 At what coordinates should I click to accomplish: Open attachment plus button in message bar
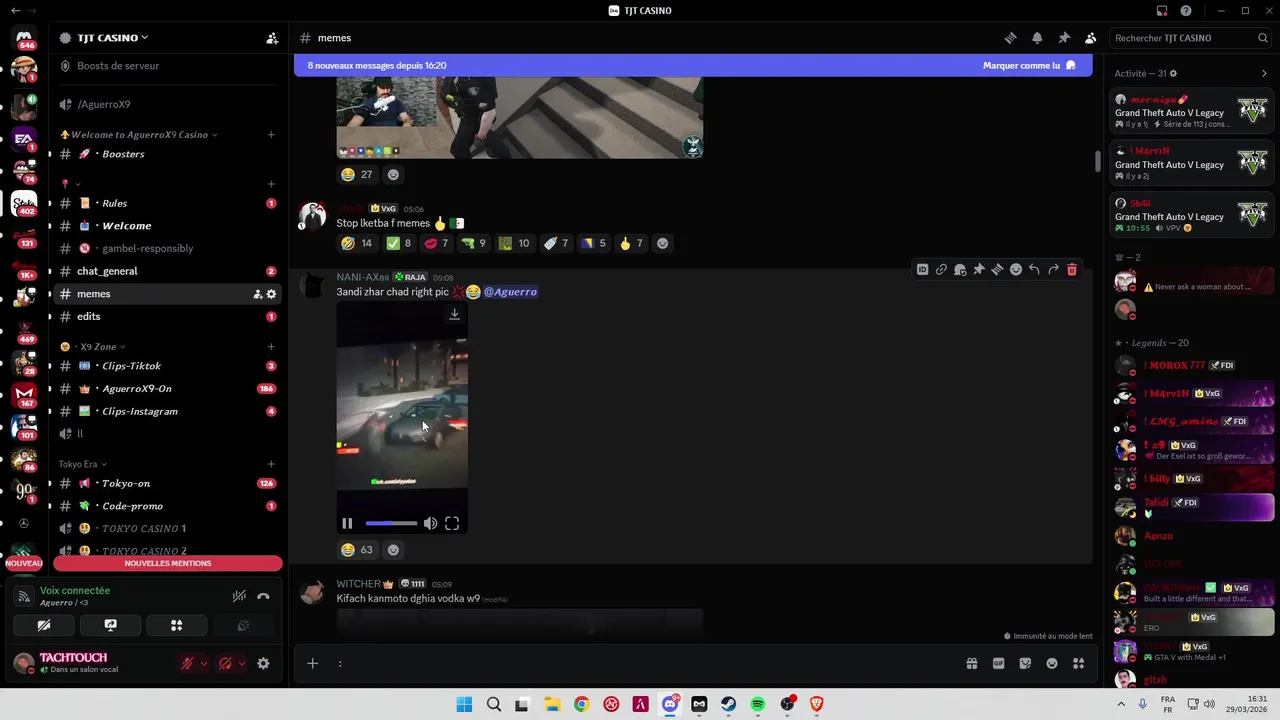(312, 663)
